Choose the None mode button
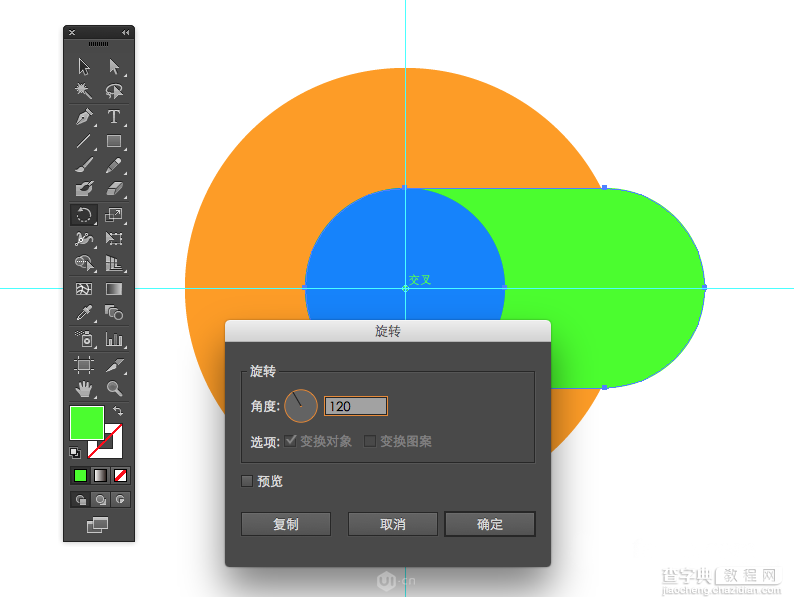Viewport: 794px width, 597px height. click(x=121, y=475)
